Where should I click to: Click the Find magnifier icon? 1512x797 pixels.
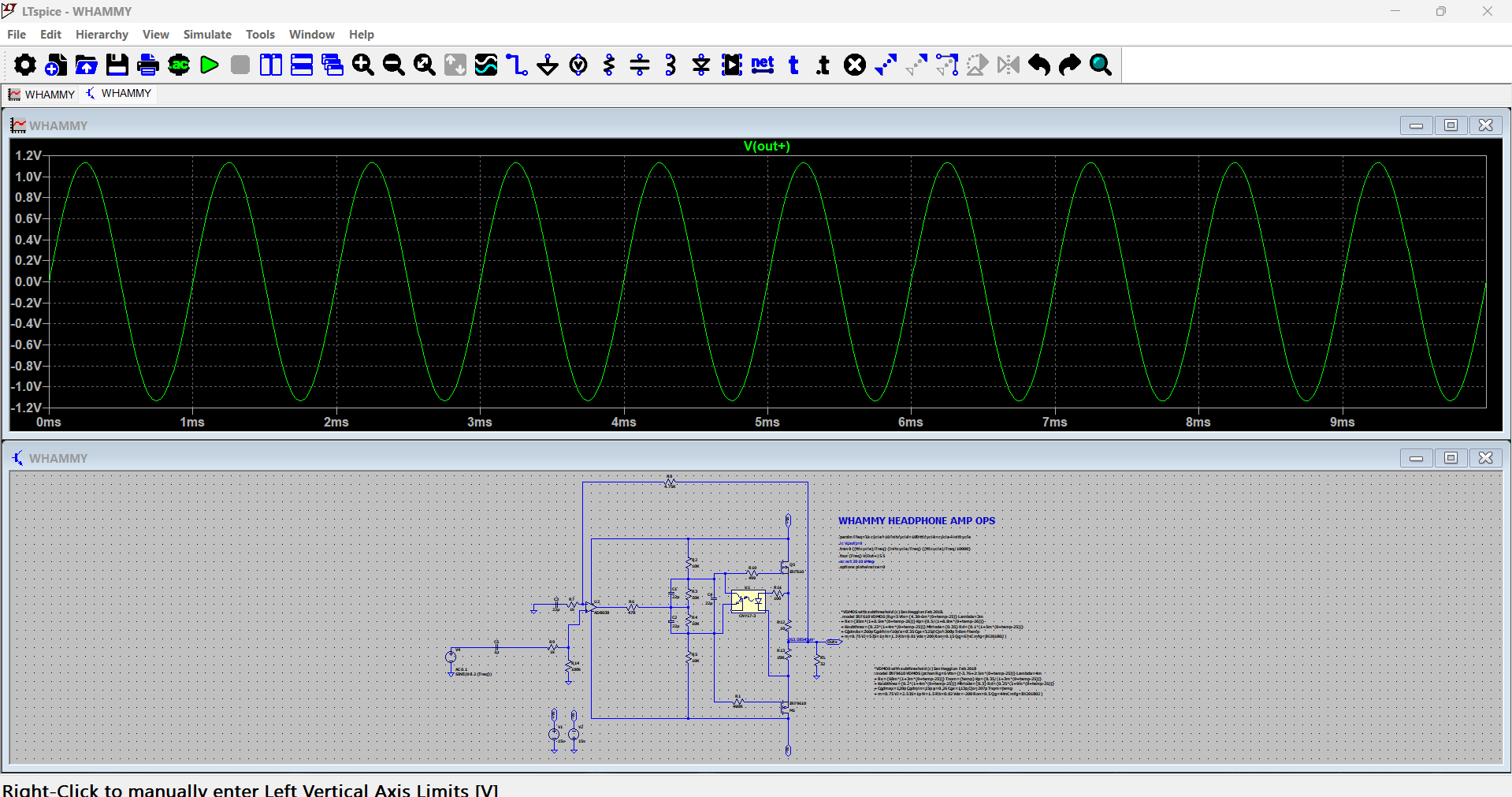pyautogui.click(x=1101, y=65)
